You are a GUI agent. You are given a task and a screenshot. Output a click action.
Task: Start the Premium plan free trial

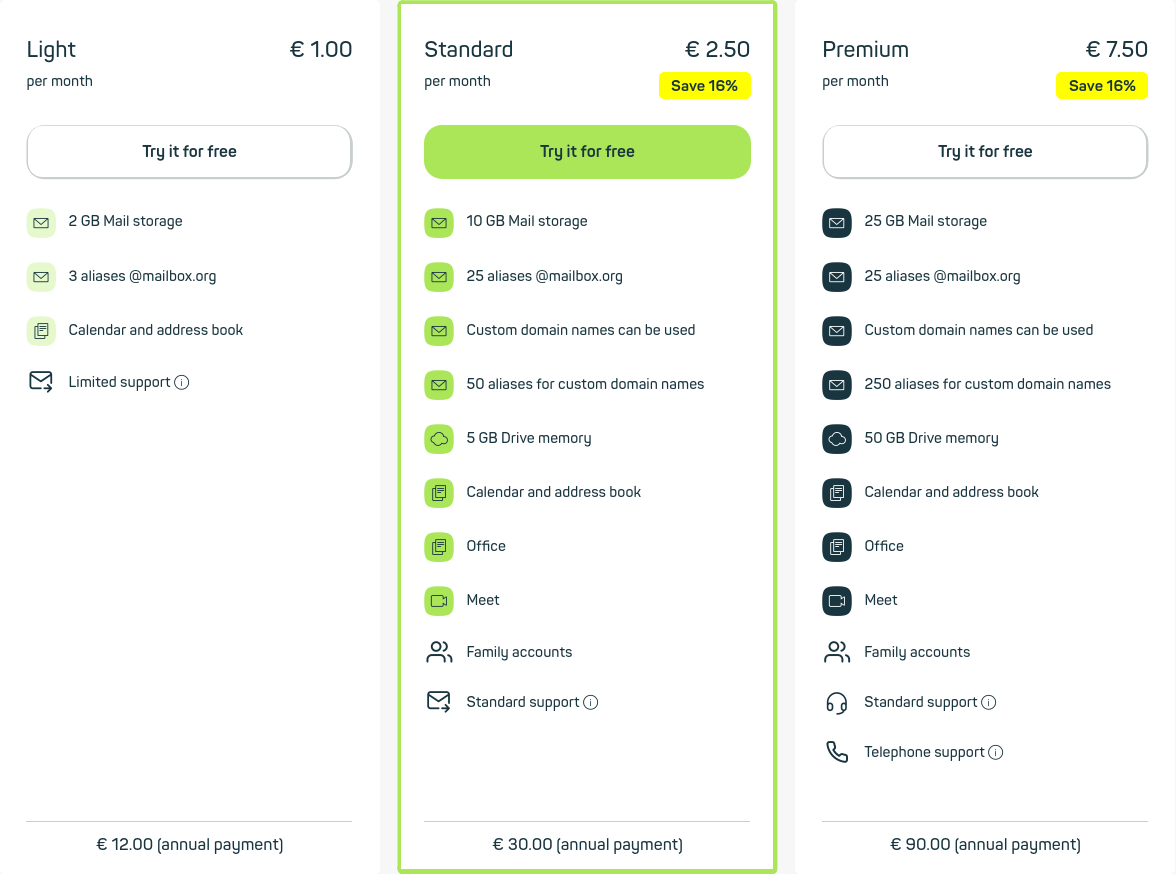[x=985, y=152]
